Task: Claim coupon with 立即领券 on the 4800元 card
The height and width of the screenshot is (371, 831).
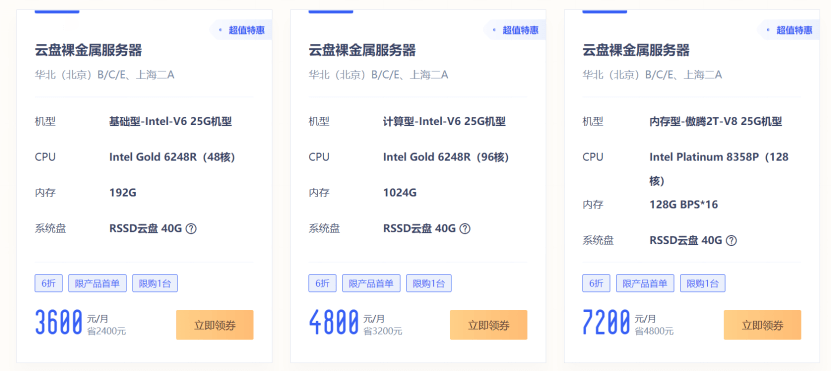Action: (489, 325)
